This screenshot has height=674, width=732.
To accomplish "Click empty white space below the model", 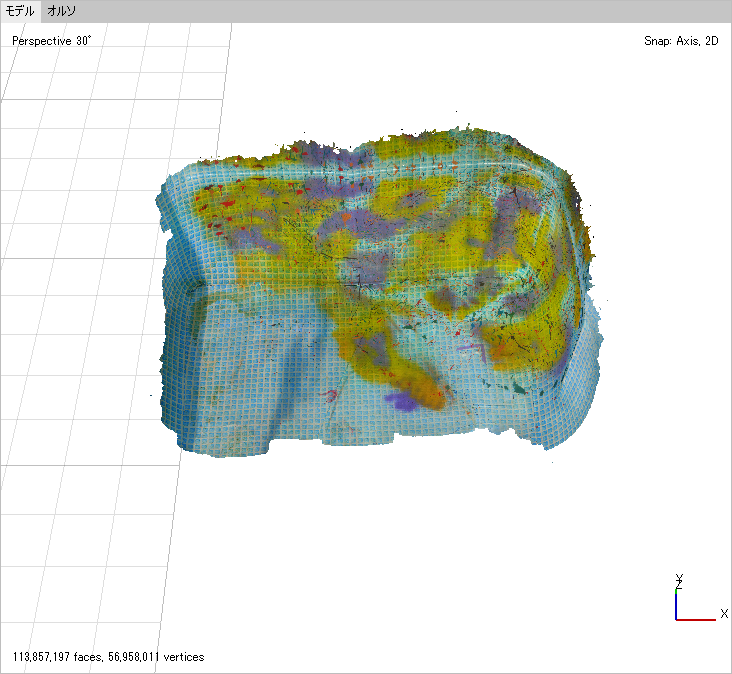I will tap(397, 537).
